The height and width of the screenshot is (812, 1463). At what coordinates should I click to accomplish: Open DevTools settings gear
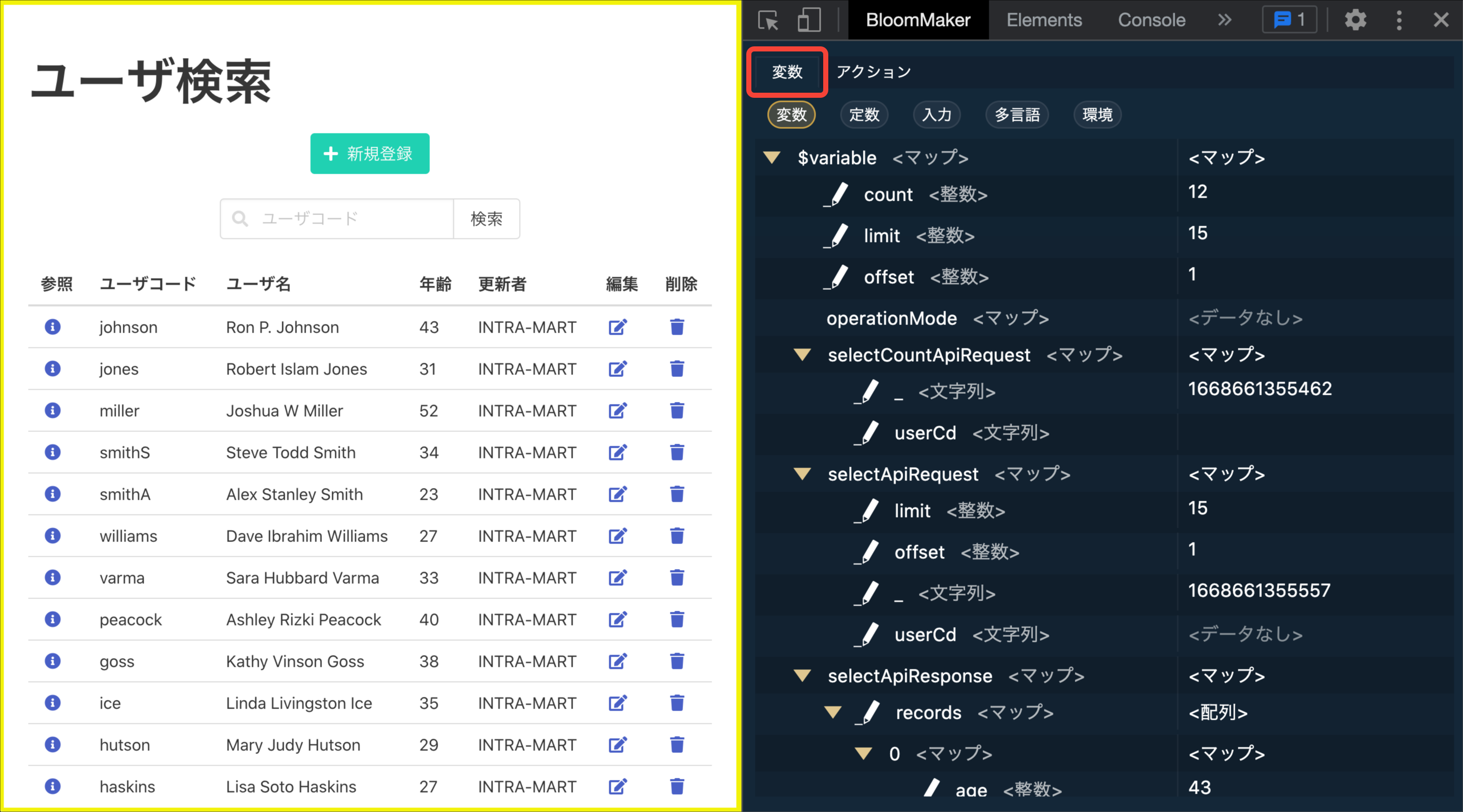[x=1355, y=20]
